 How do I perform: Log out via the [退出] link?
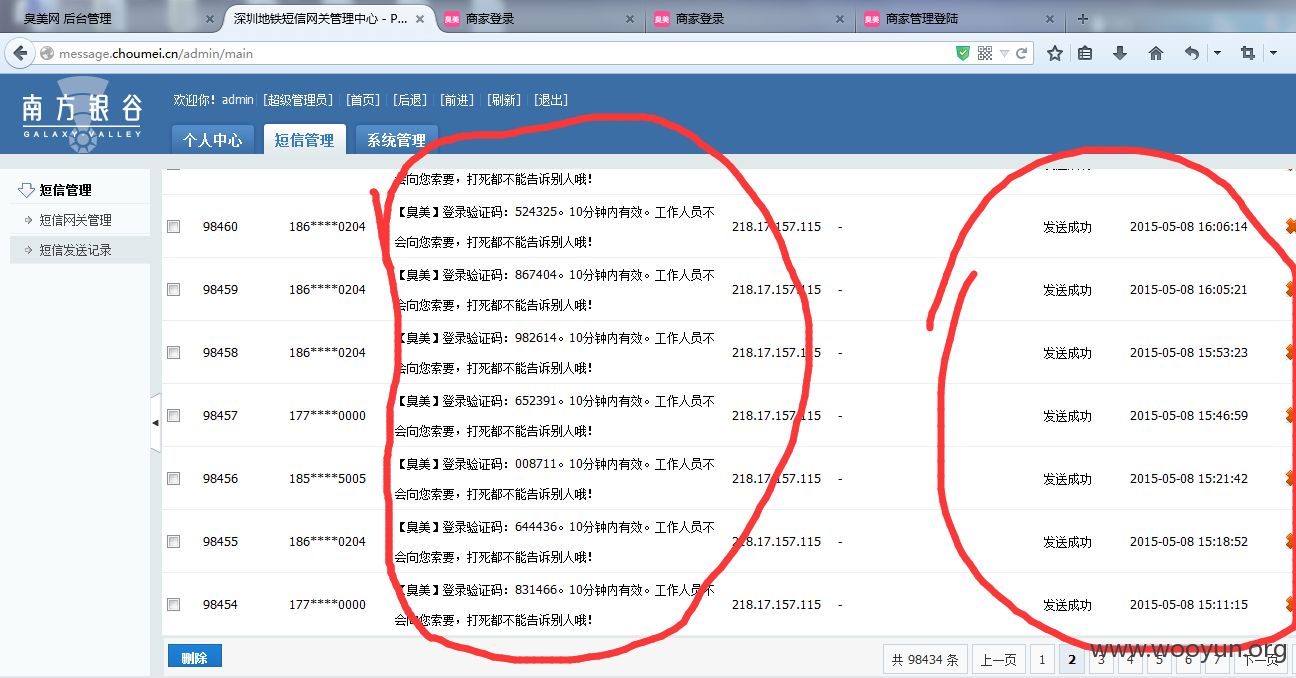click(551, 100)
